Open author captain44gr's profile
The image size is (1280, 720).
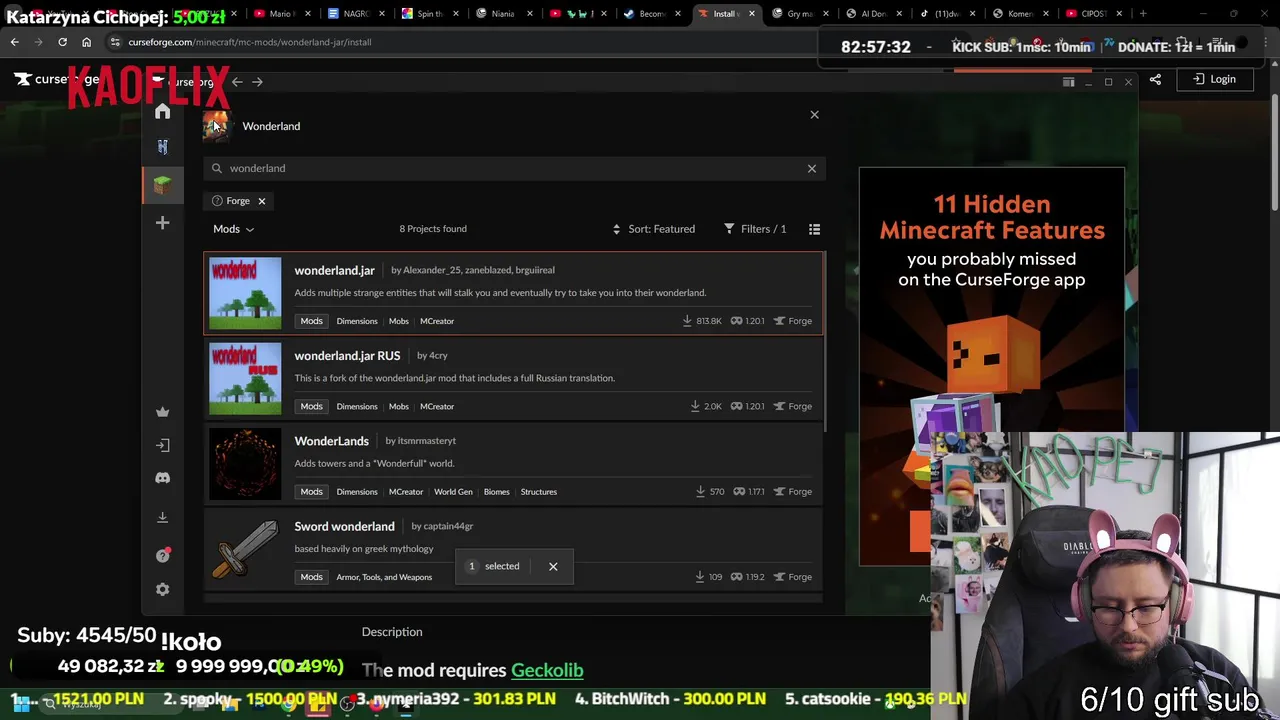point(448,526)
